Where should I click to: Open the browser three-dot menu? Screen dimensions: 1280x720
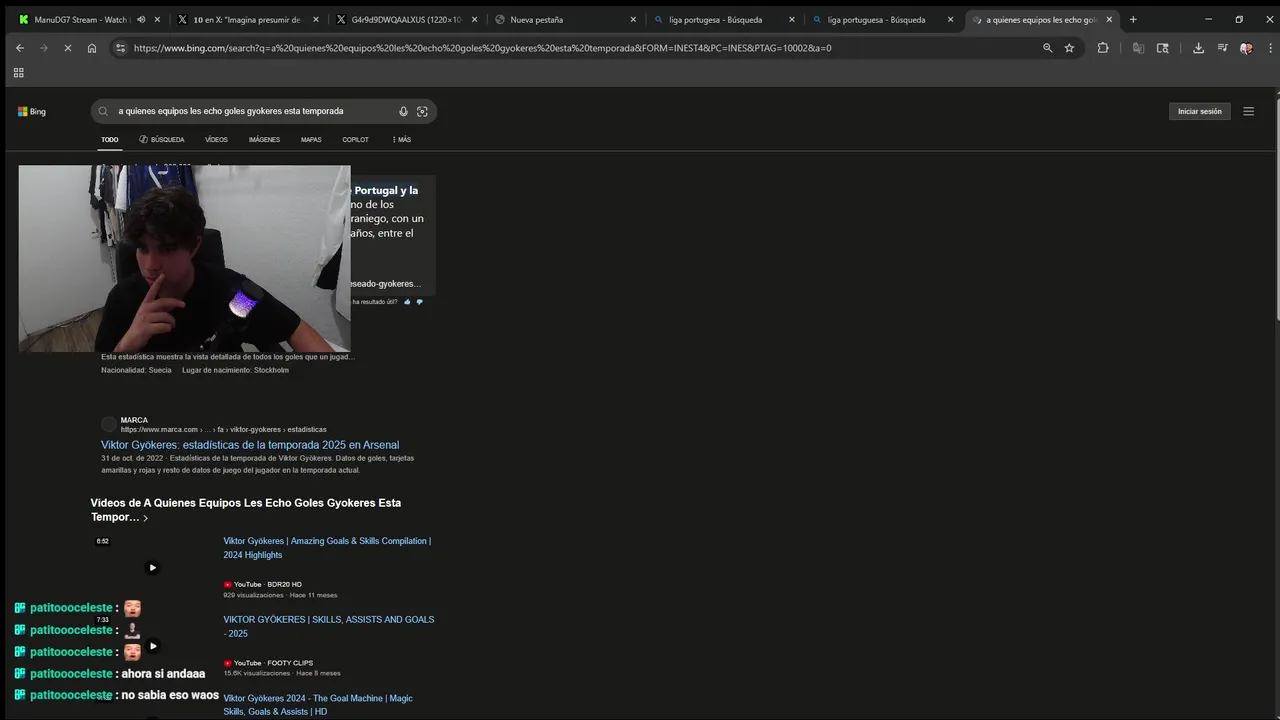(1268, 48)
